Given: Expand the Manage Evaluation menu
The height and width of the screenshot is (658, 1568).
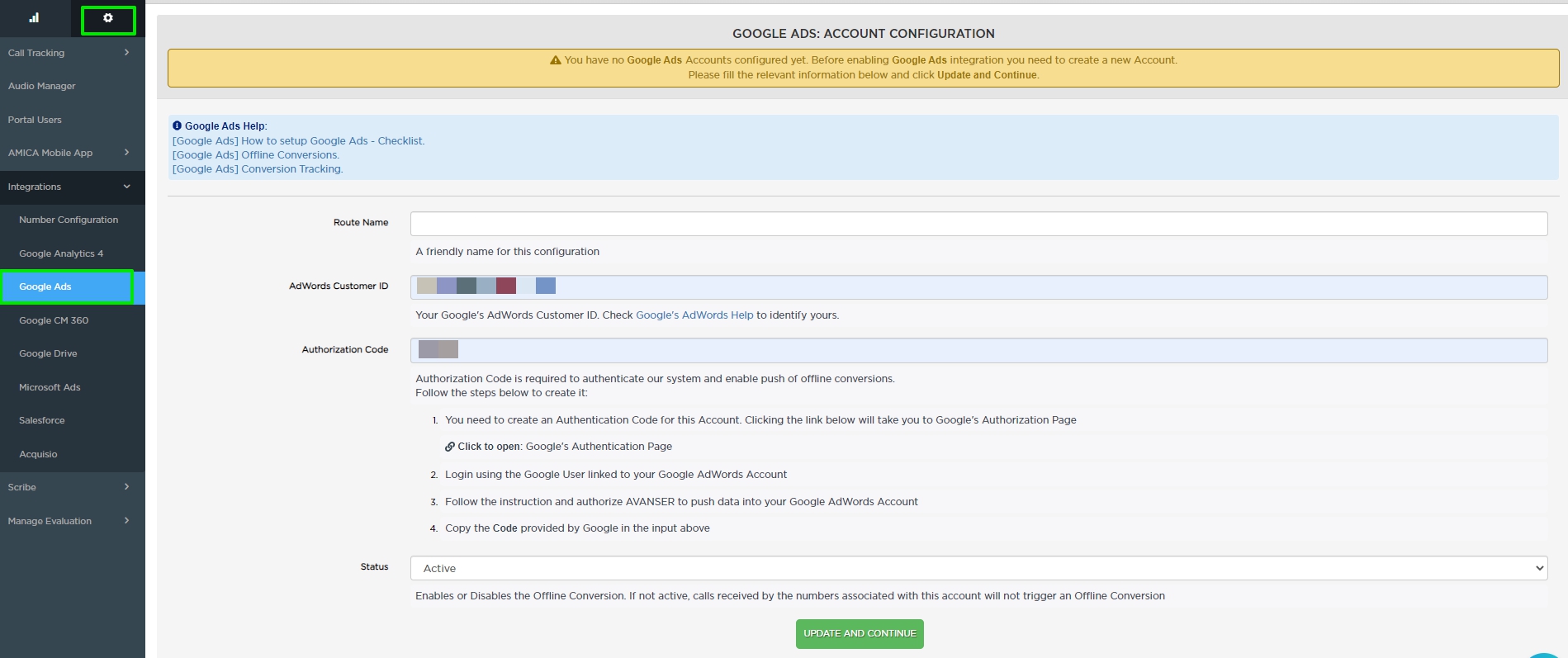Looking at the screenshot, I should click(73, 521).
